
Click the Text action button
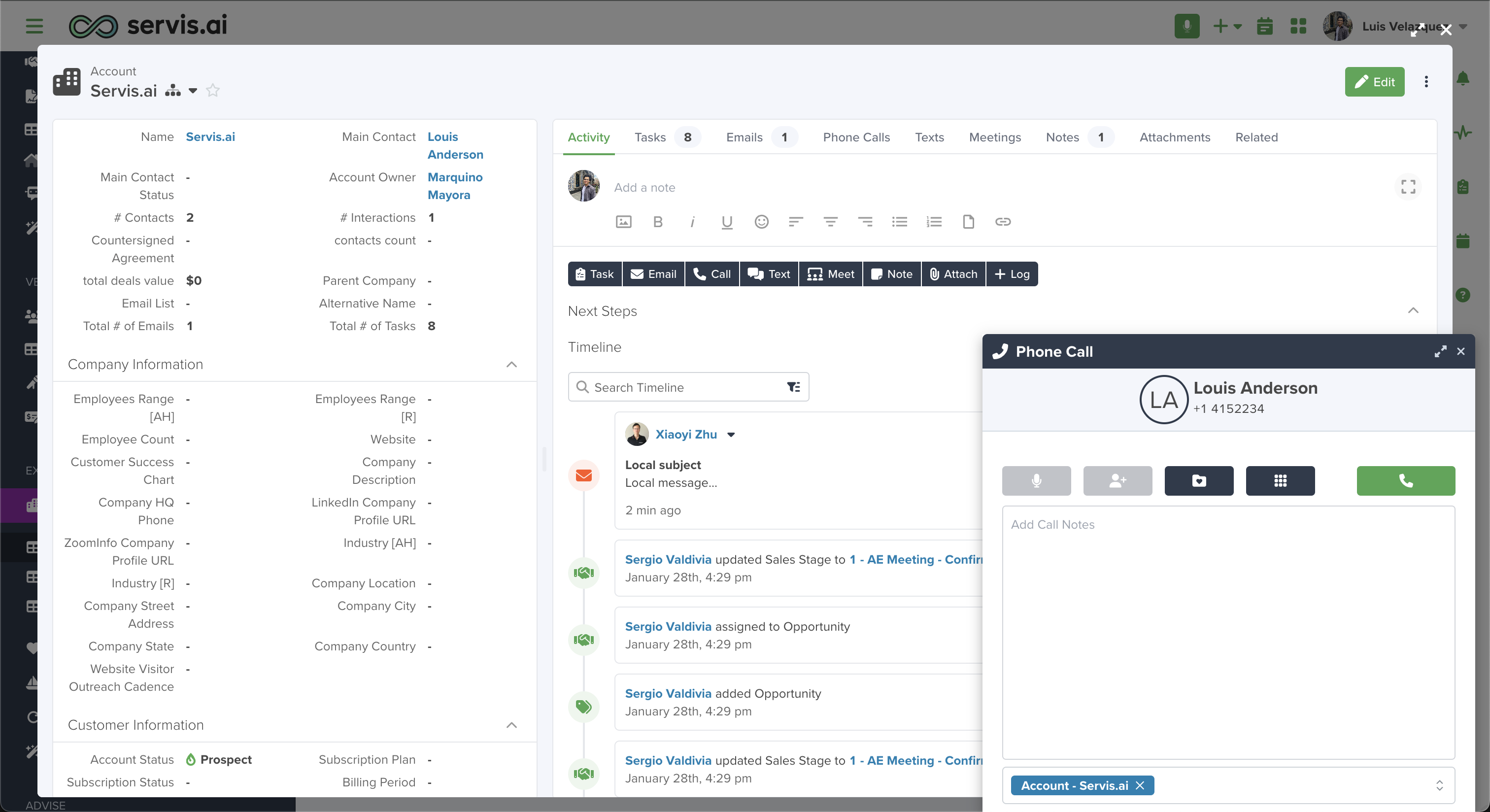click(769, 274)
